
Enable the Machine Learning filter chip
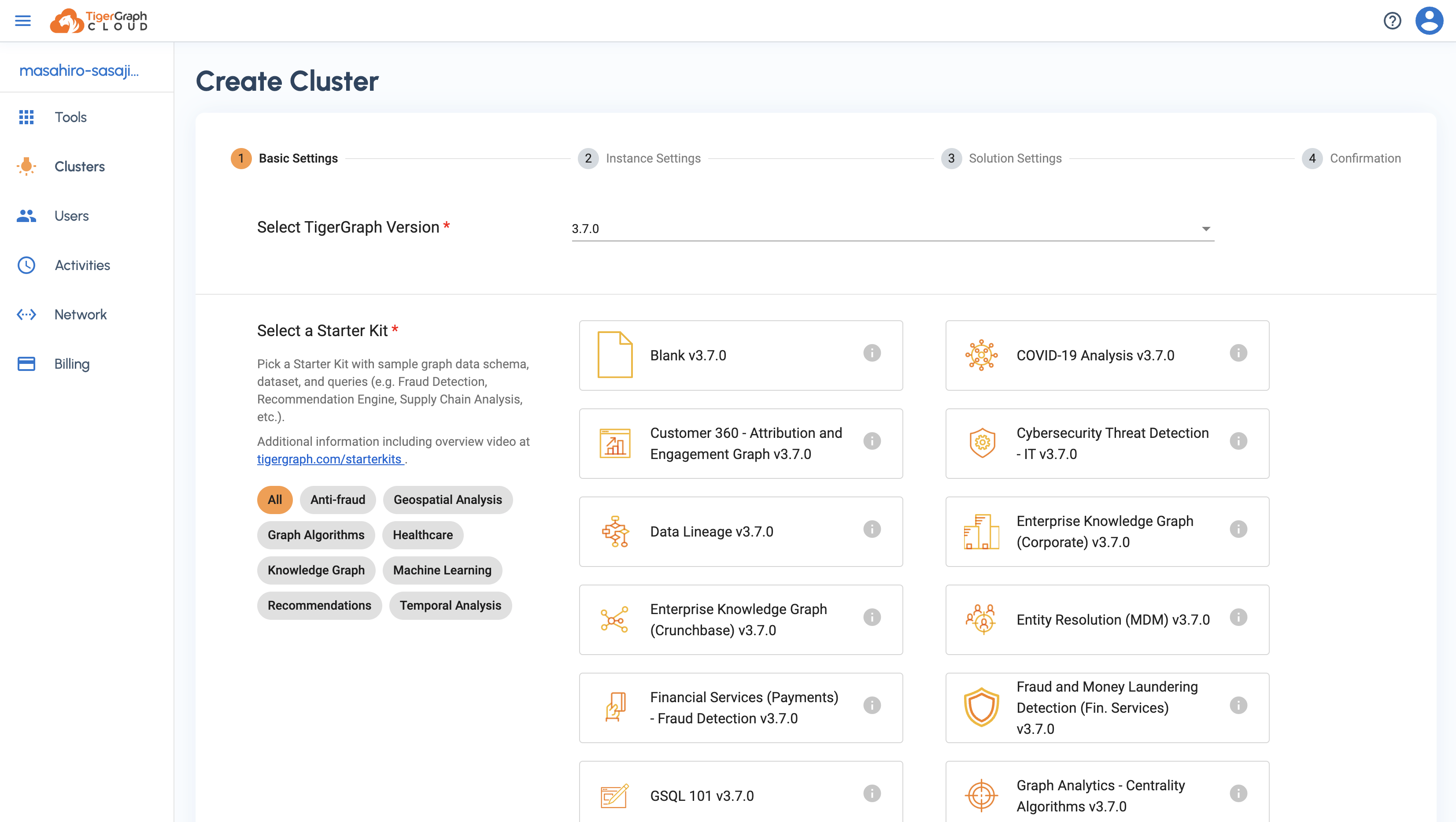coord(442,570)
